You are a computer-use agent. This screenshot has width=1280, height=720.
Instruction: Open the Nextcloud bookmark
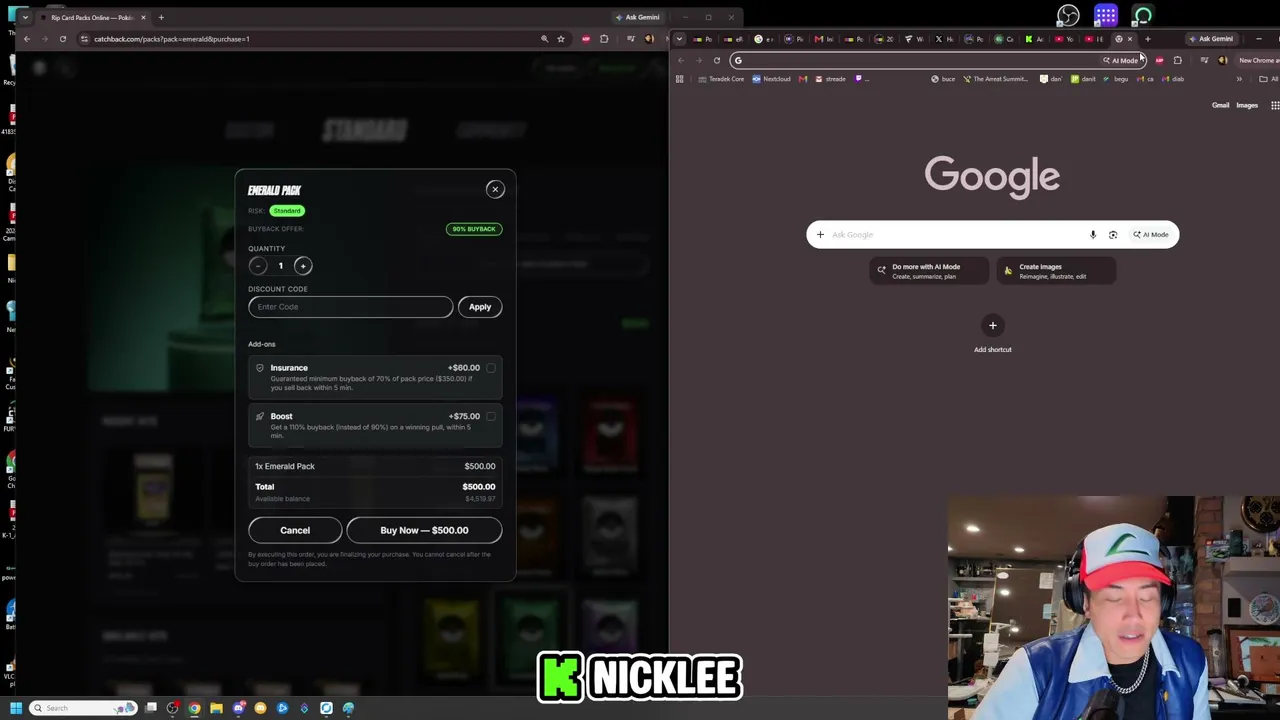[772, 79]
